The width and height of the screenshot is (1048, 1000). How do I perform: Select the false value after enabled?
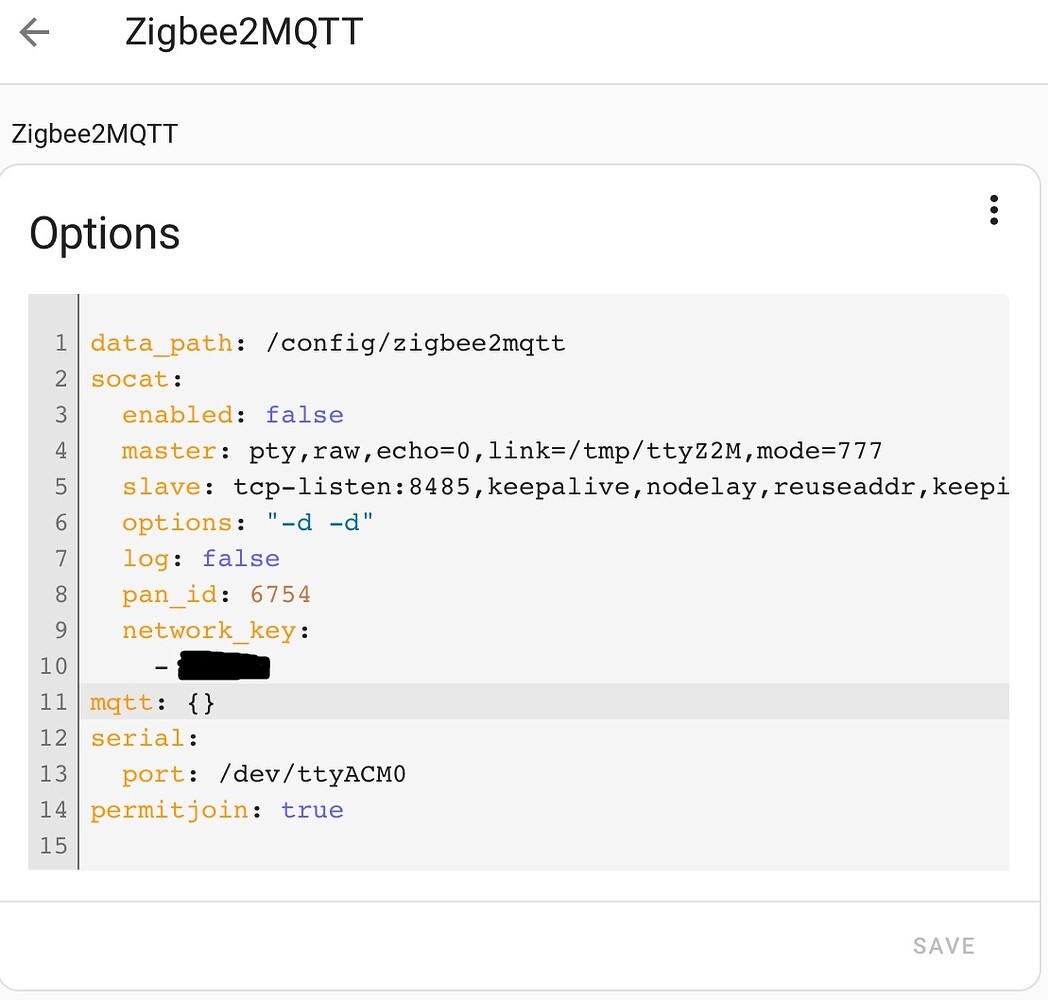304,414
